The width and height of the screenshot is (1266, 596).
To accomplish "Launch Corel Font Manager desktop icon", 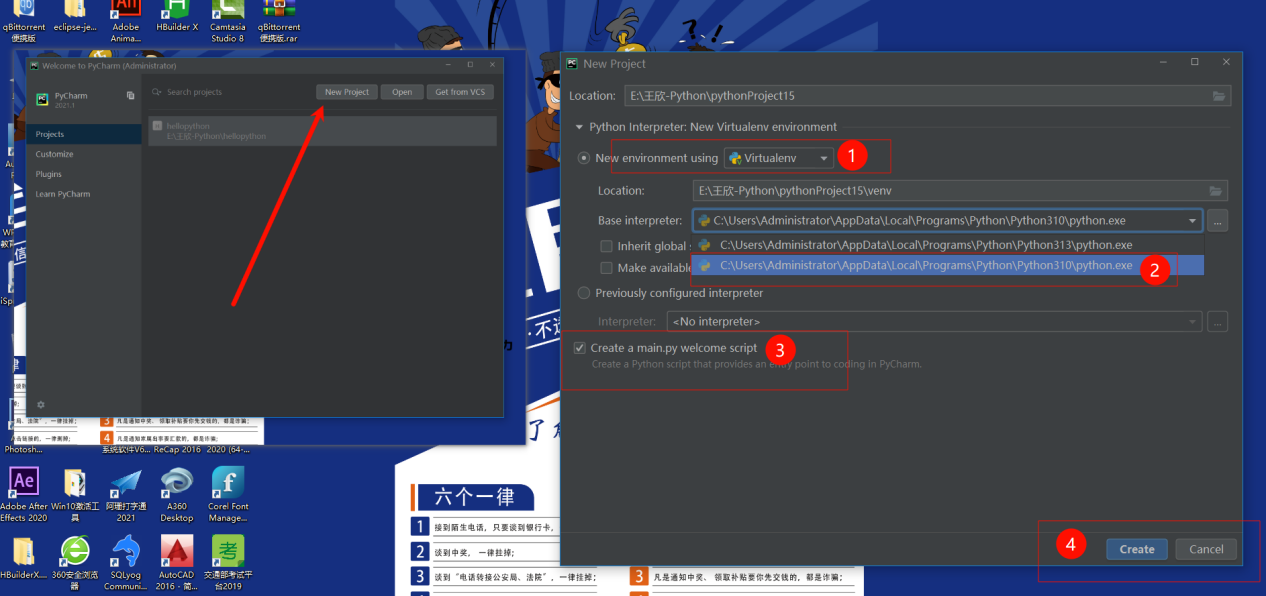I will tap(228, 493).
